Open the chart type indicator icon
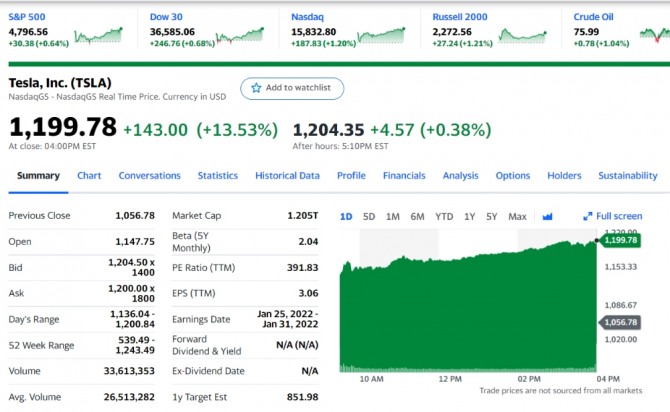 click(x=547, y=216)
